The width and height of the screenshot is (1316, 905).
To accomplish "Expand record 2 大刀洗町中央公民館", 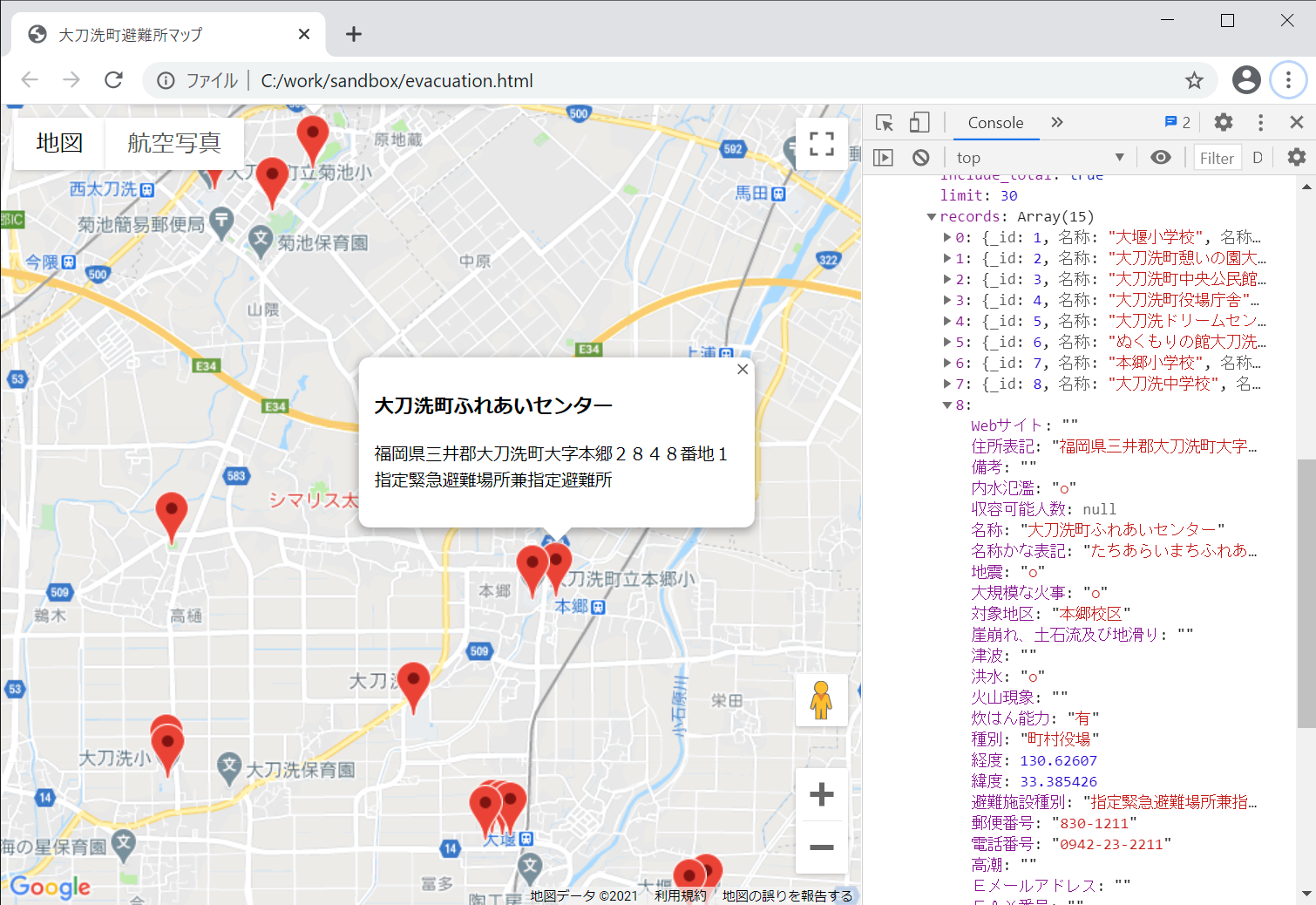I will click(947, 279).
